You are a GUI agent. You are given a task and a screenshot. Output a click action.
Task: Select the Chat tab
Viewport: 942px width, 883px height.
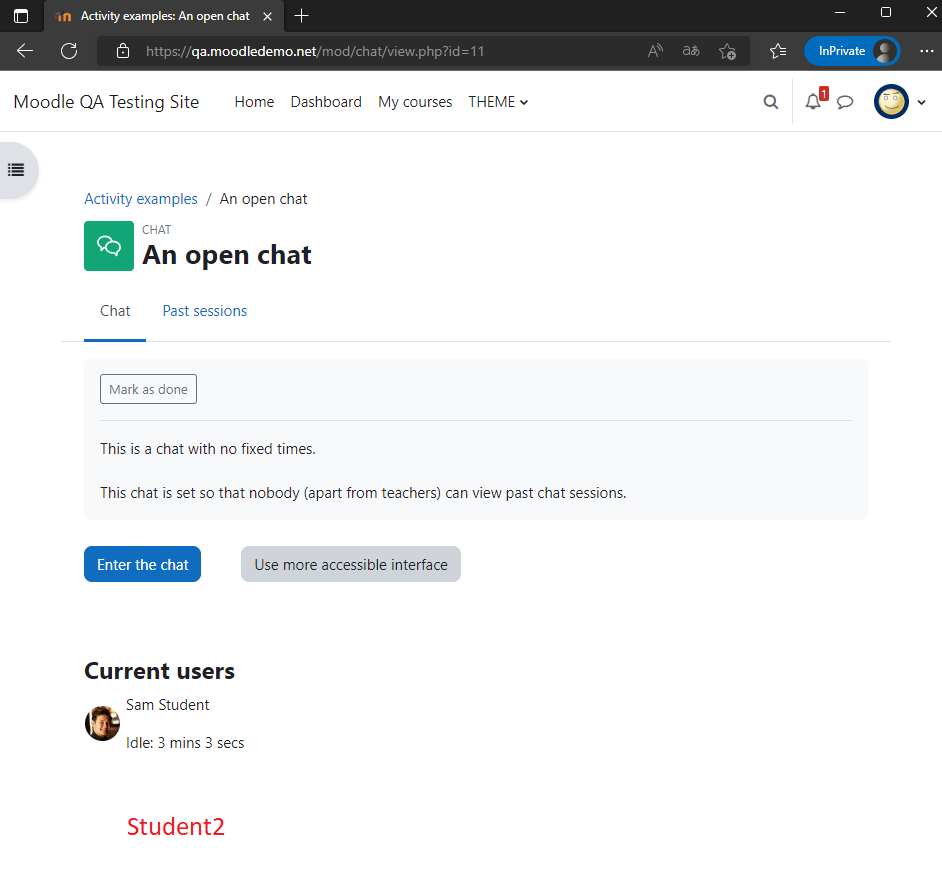tap(115, 311)
